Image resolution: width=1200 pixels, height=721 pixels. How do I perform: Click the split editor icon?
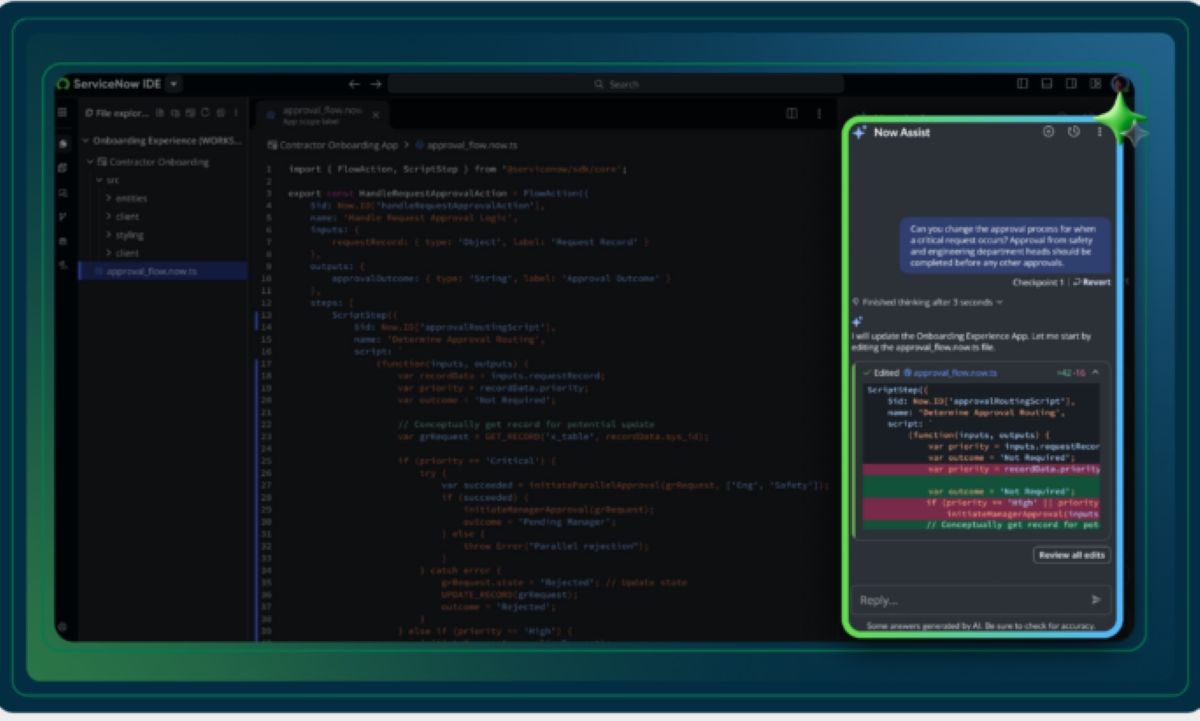pyautogui.click(x=792, y=114)
